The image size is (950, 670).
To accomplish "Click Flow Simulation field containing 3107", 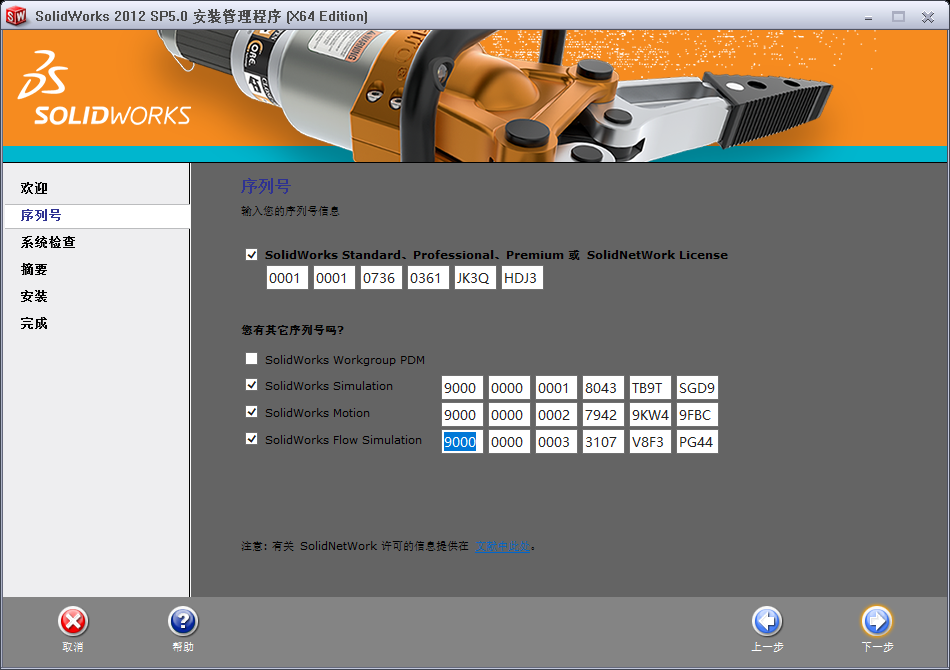I will (603, 442).
